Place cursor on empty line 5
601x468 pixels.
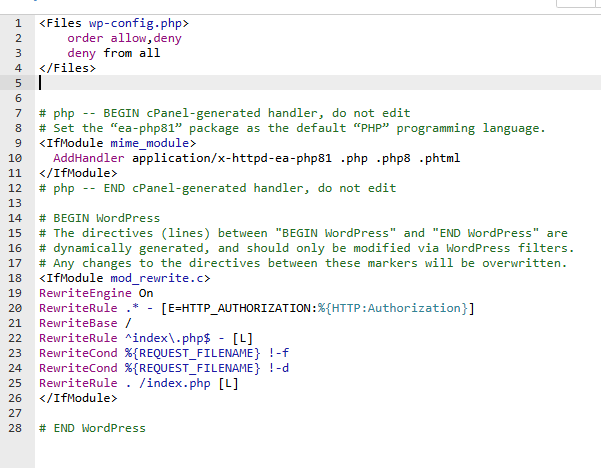318,83
